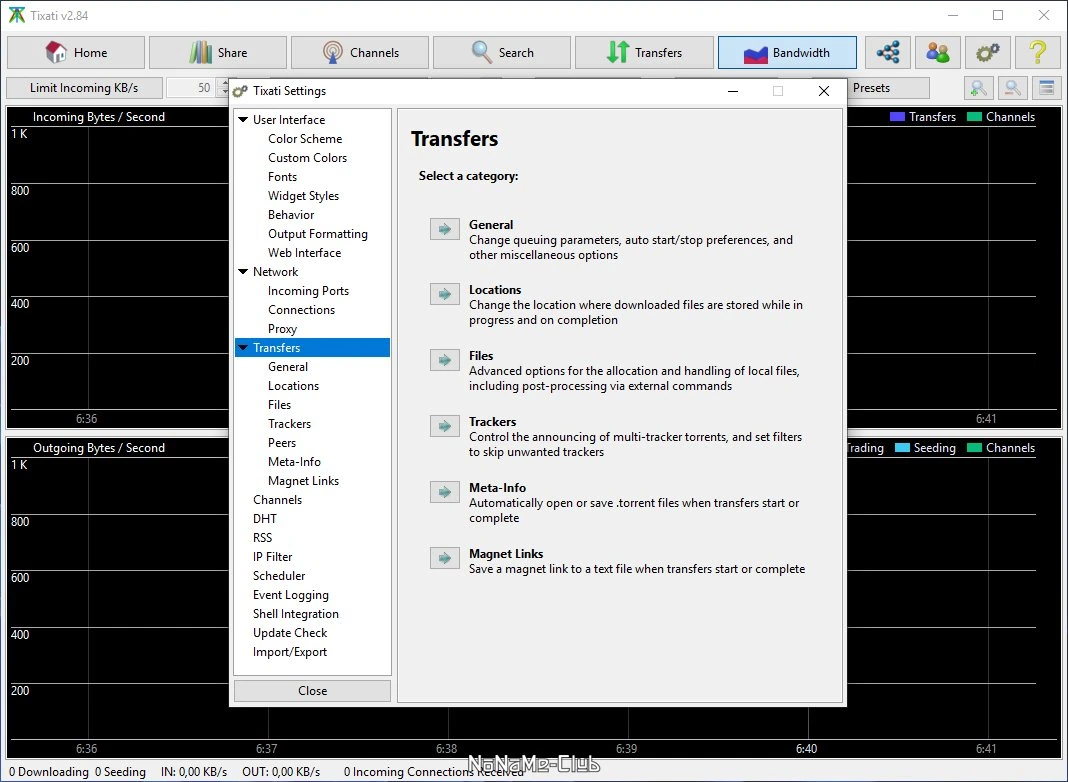
Task: Click the zoom in graph icon
Action: pyautogui.click(x=978, y=88)
